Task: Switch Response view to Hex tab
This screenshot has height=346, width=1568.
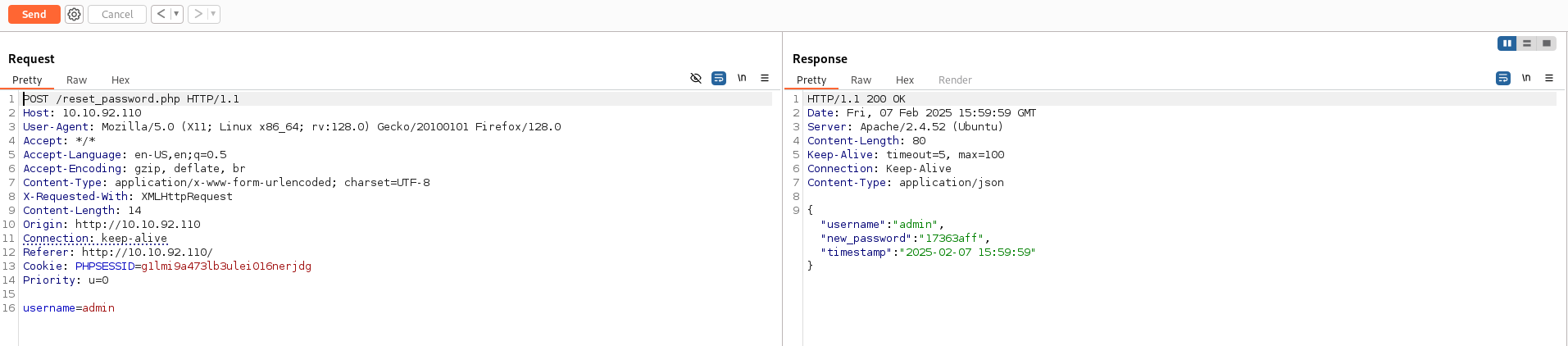Action: click(x=905, y=80)
